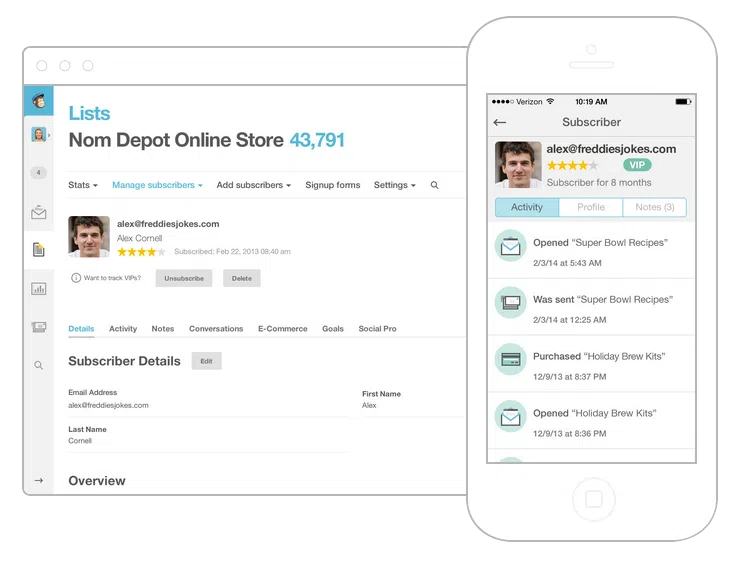
Task: Switch to the Conversations tab
Action: 216,329
